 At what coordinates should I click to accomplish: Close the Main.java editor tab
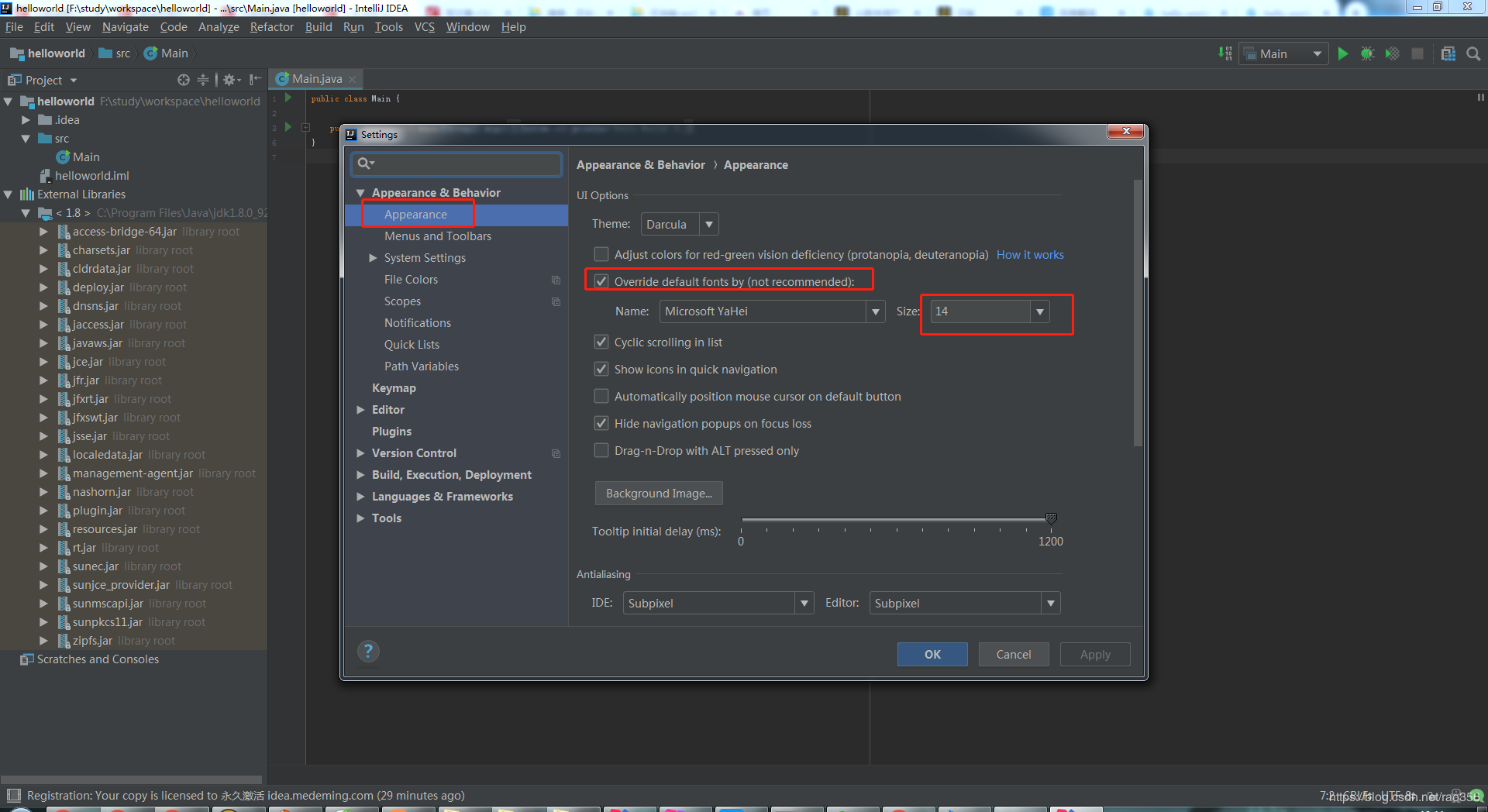click(353, 79)
